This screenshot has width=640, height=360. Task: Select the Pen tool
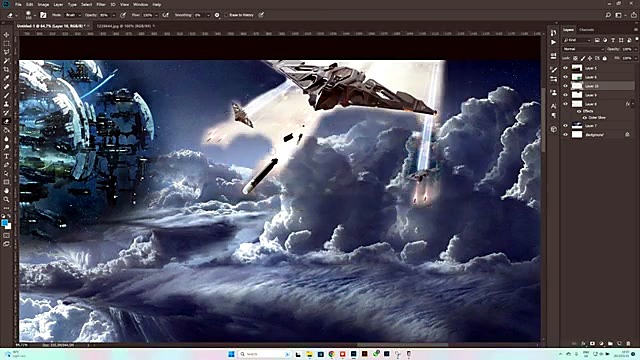coord(7,164)
